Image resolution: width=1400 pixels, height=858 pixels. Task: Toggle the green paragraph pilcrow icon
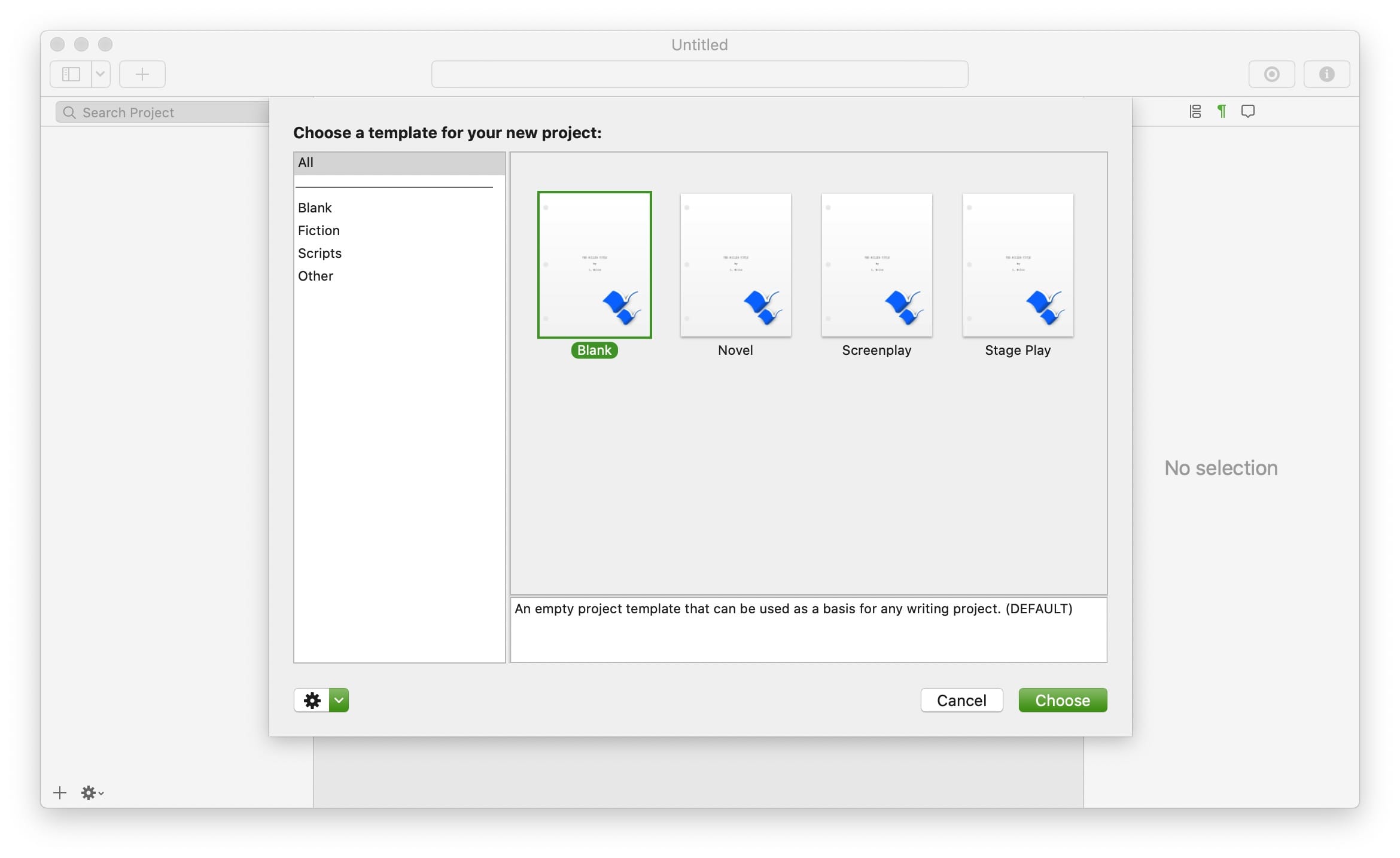[1222, 111]
